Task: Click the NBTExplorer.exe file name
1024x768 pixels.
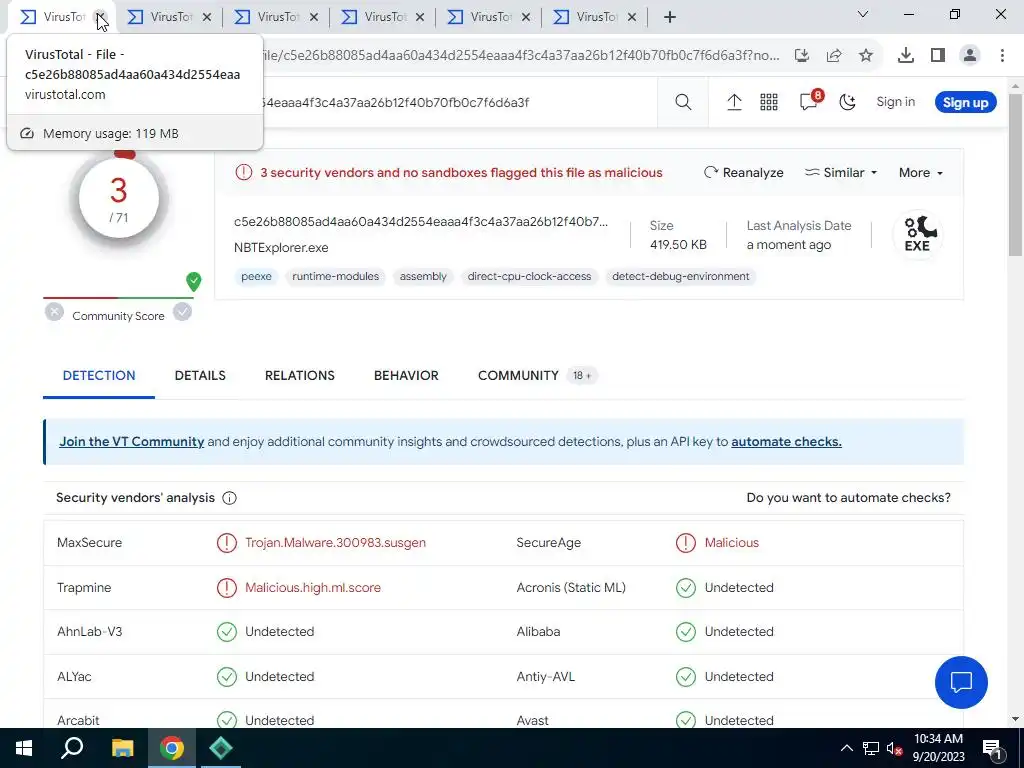Action: coord(281,248)
